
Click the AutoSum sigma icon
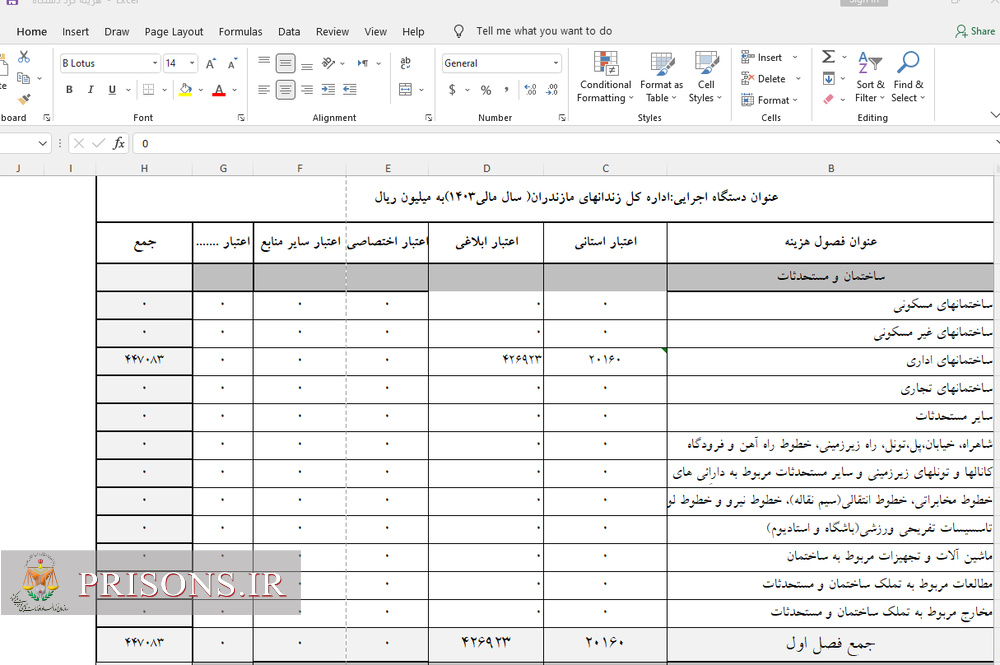click(x=828, y=57)
